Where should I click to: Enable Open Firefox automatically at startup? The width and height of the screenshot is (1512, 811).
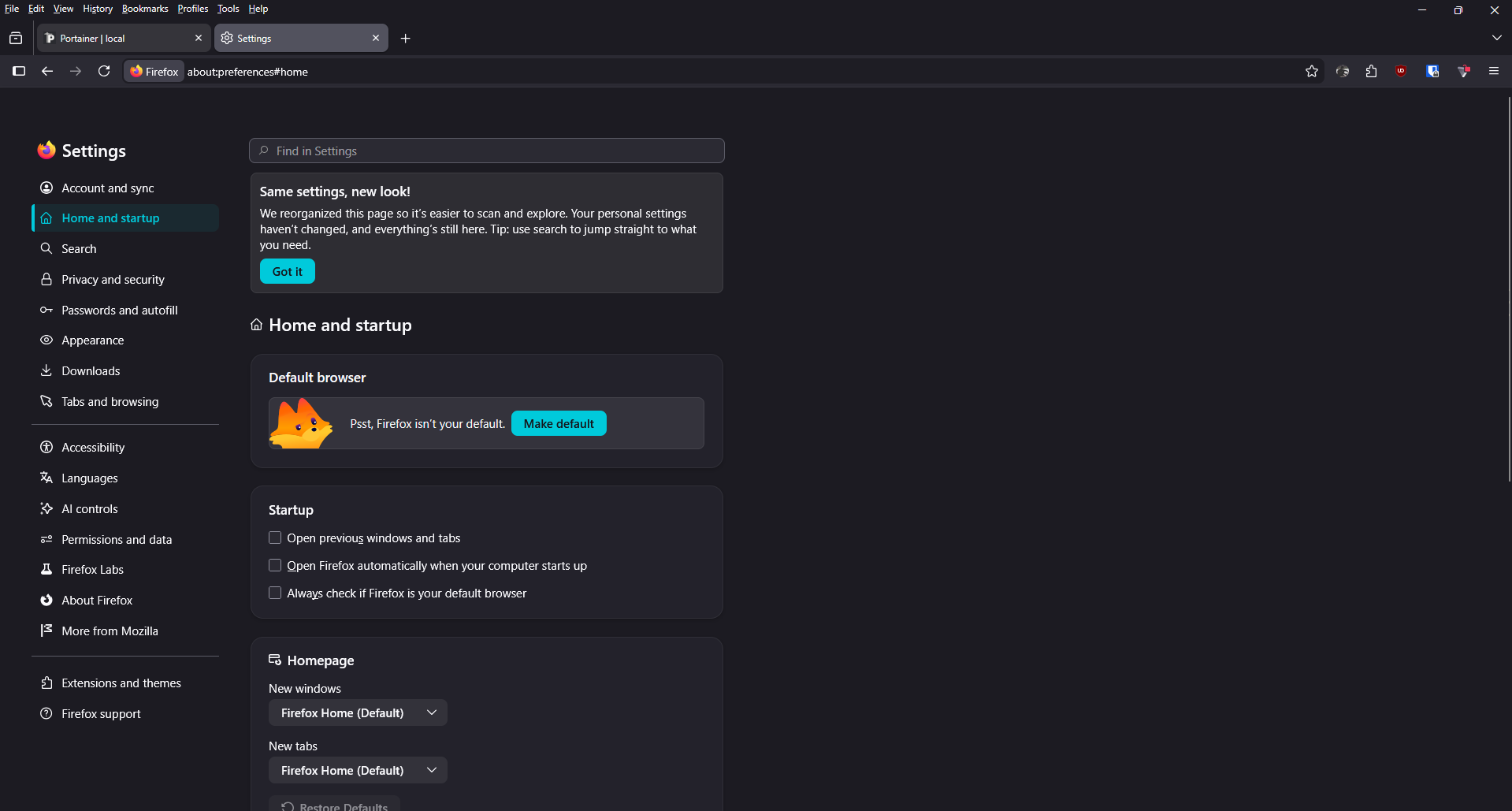point(275,565)
